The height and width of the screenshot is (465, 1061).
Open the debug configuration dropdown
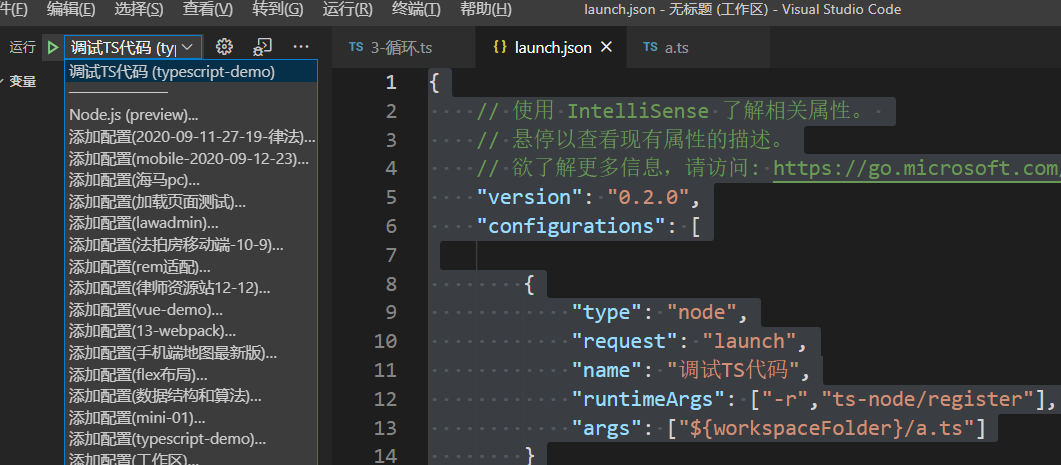pos(133,47)
